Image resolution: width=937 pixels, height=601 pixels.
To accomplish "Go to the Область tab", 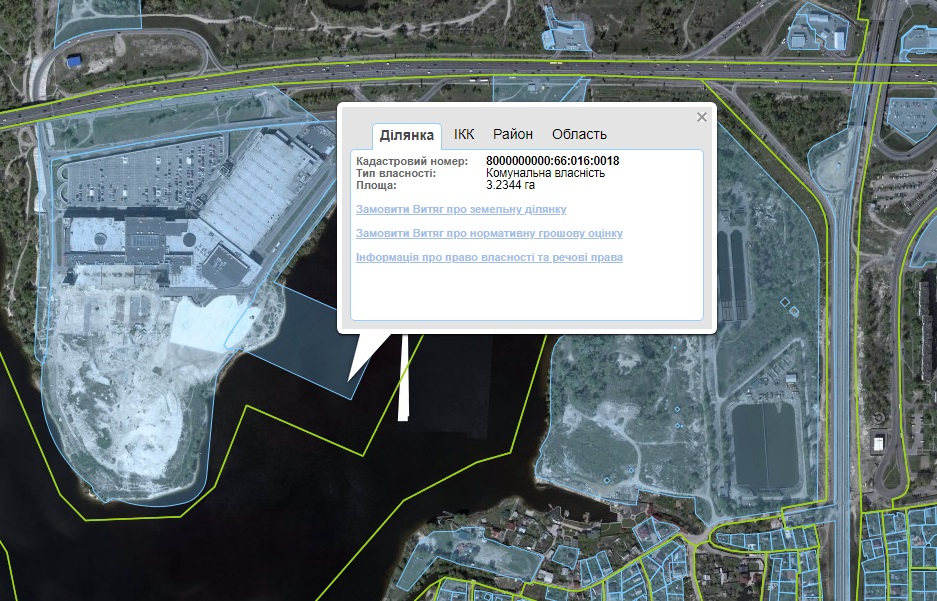I will (x=579, y=134).
